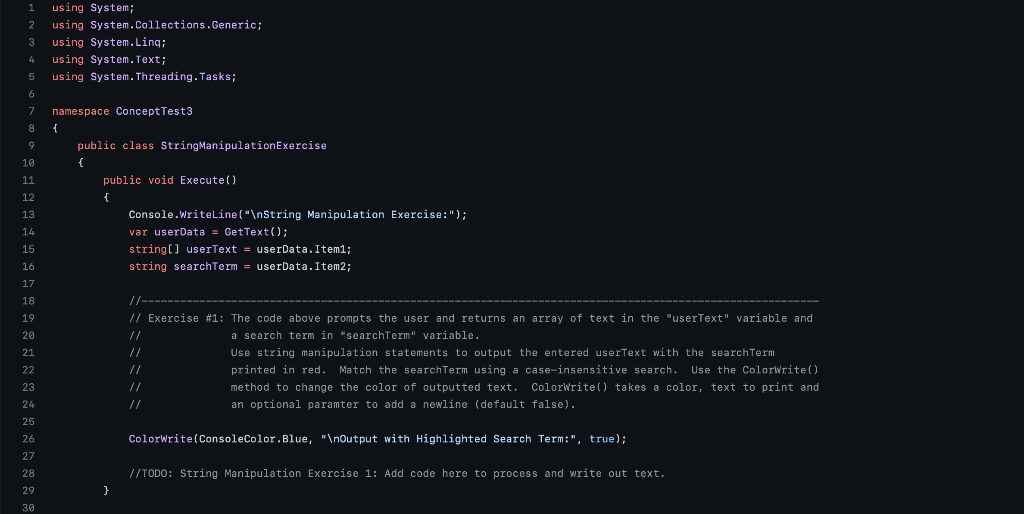1024x514 pixels.
Task: Select line number 1 in the gutter
Action: point(31,8)
